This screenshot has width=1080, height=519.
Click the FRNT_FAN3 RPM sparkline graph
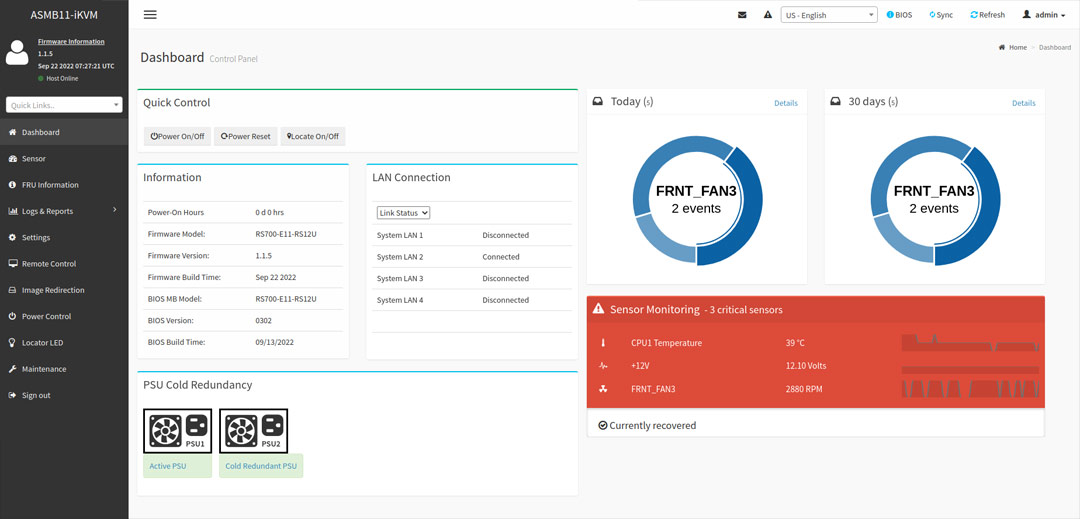(970, 388)
